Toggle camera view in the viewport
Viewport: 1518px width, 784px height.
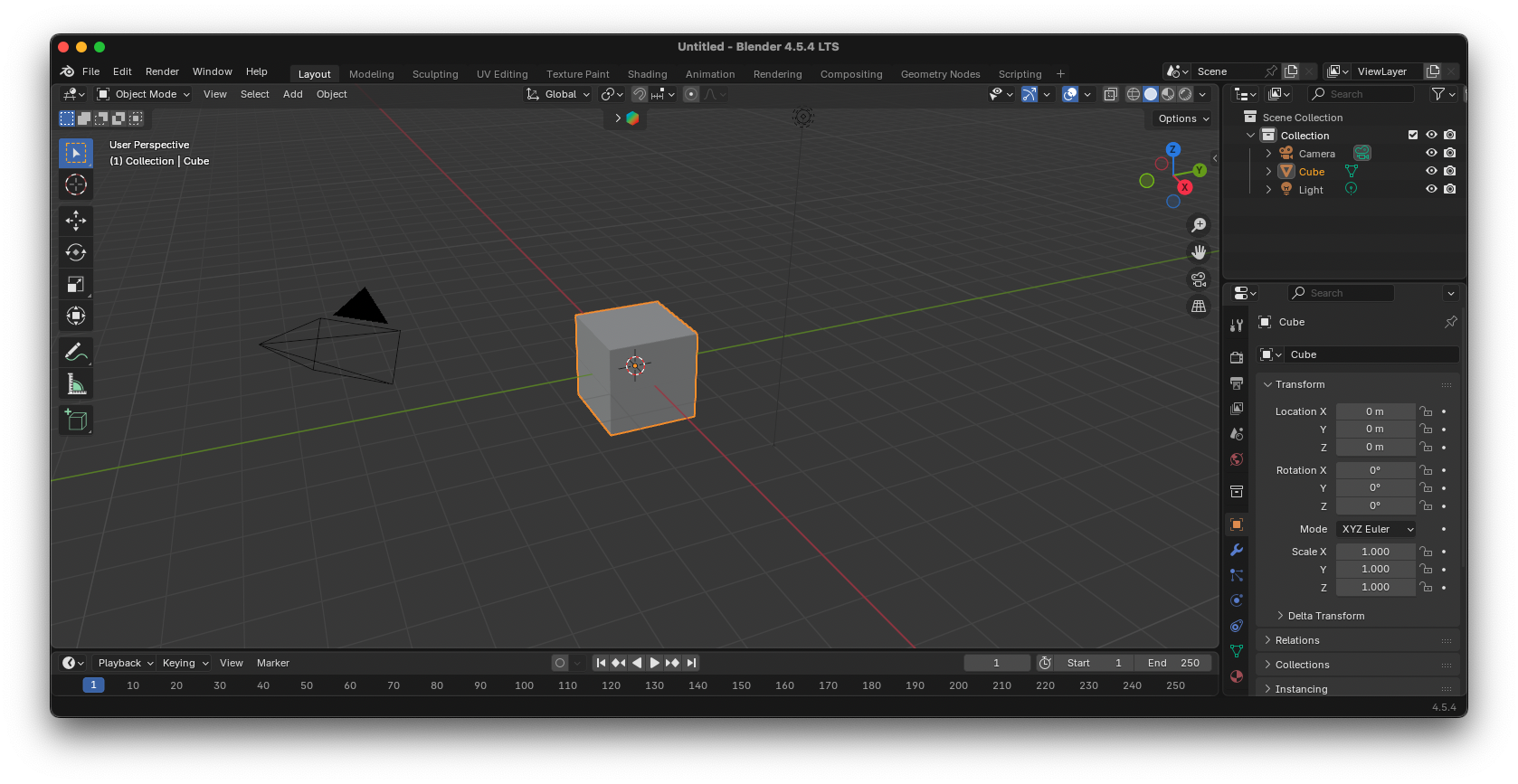1199,279
